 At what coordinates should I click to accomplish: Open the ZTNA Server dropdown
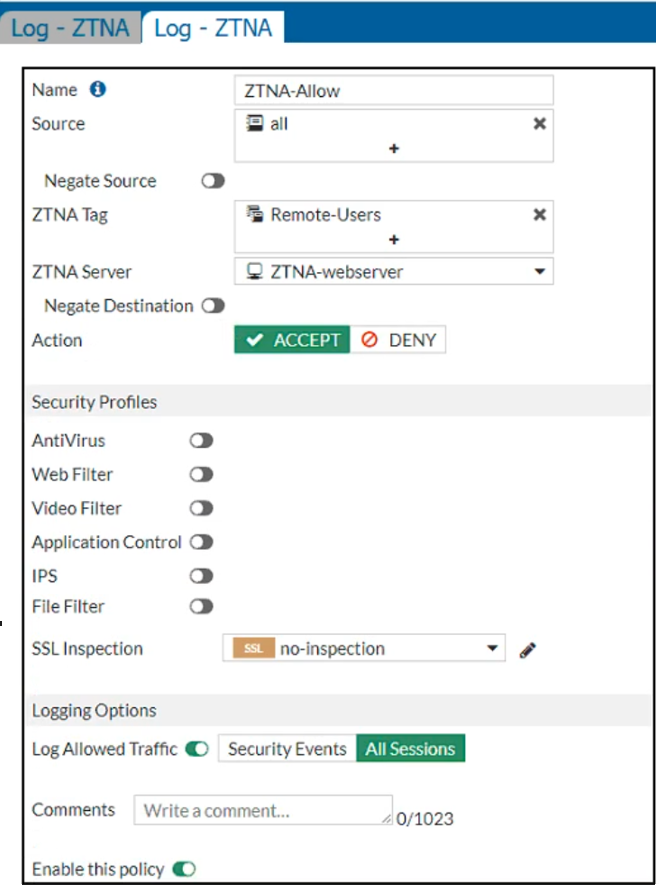(x=540, y=271)
